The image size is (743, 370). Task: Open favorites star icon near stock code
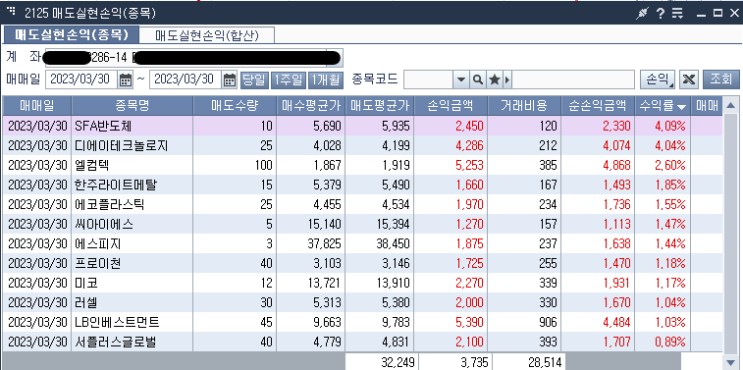[494, 80]
